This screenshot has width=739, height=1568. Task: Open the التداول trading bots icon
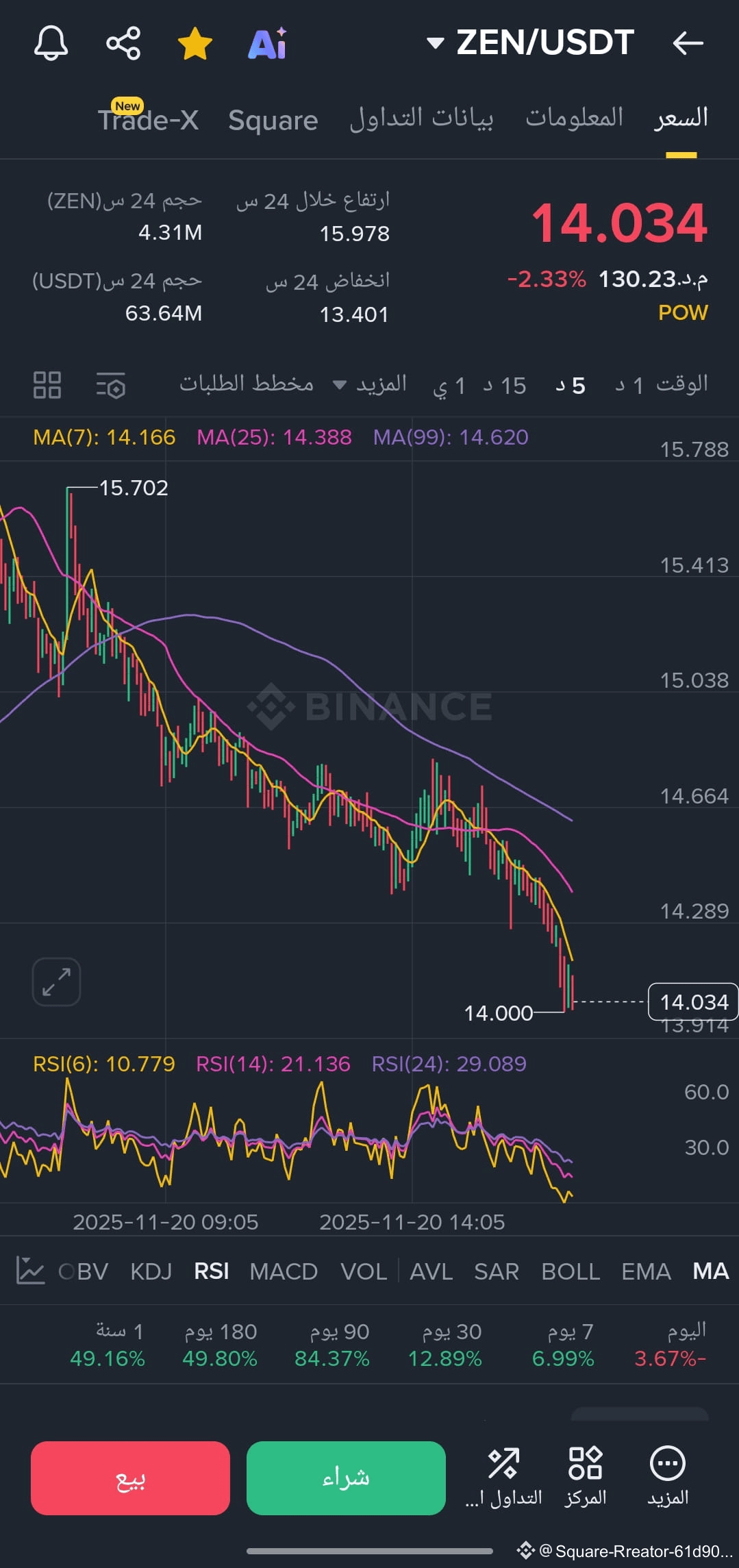click(503, 1476)
